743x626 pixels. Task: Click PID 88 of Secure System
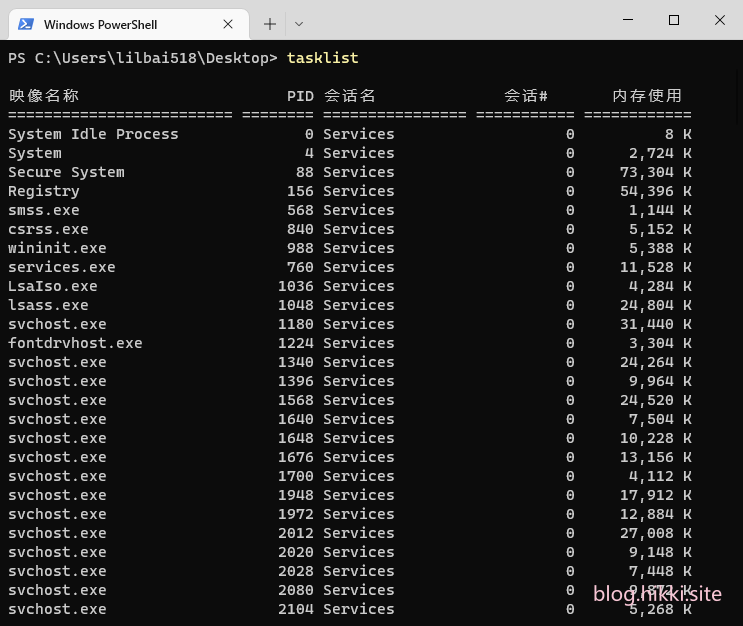305,172
